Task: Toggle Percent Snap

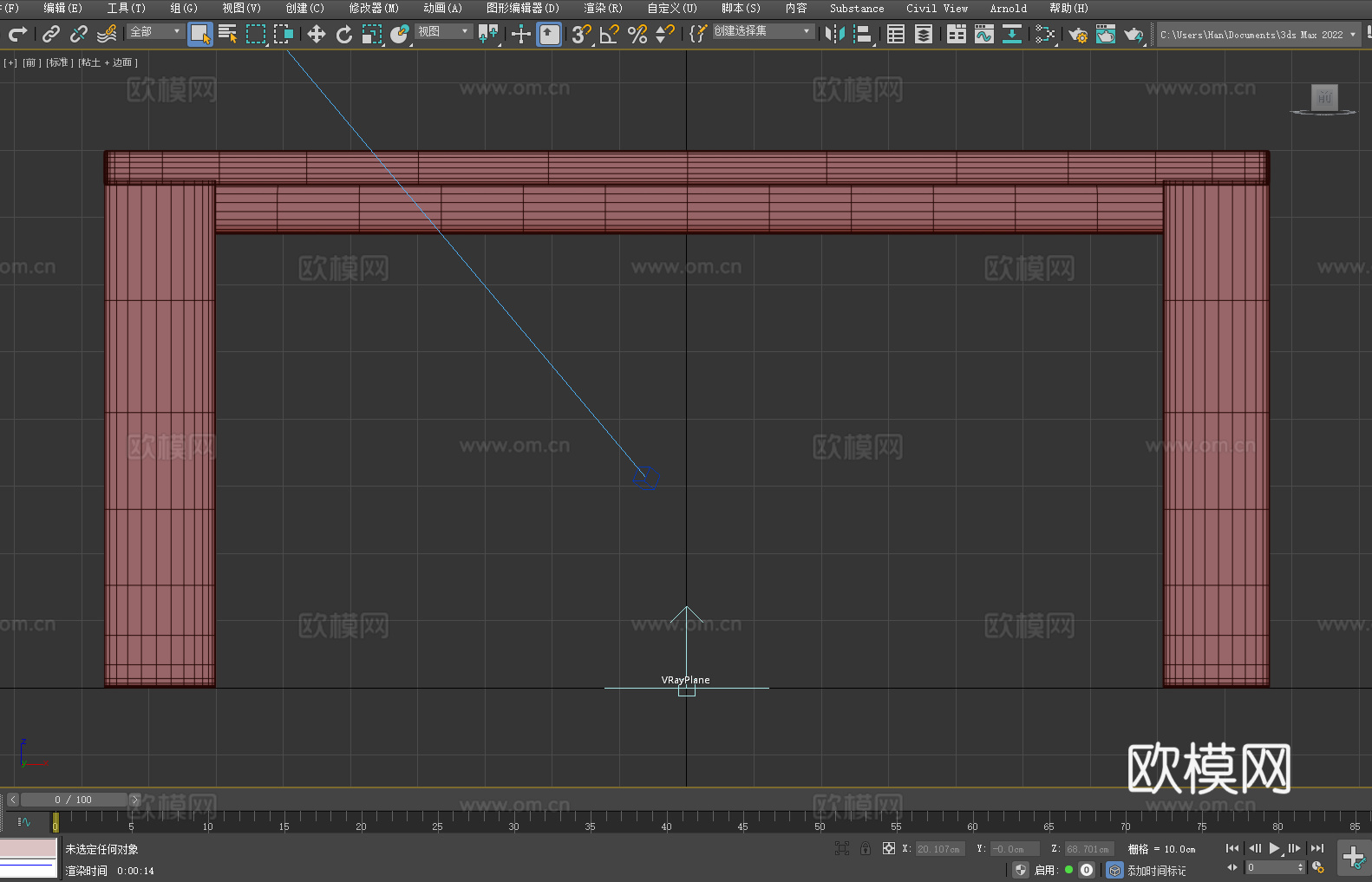Action: point(637,34)
